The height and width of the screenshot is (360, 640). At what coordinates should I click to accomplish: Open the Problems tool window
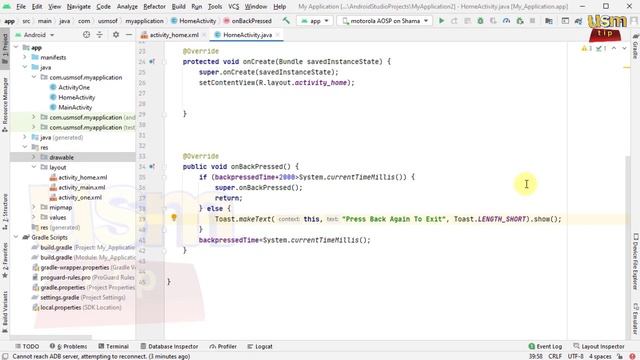click(x=69, y=346)
